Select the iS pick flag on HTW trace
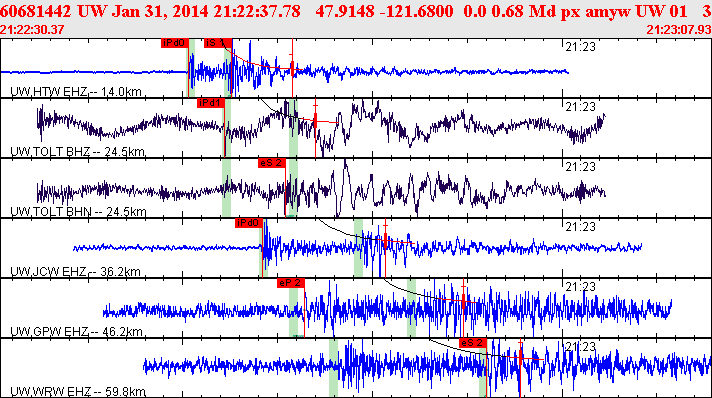Screen dimensions: 712x398 218,43
